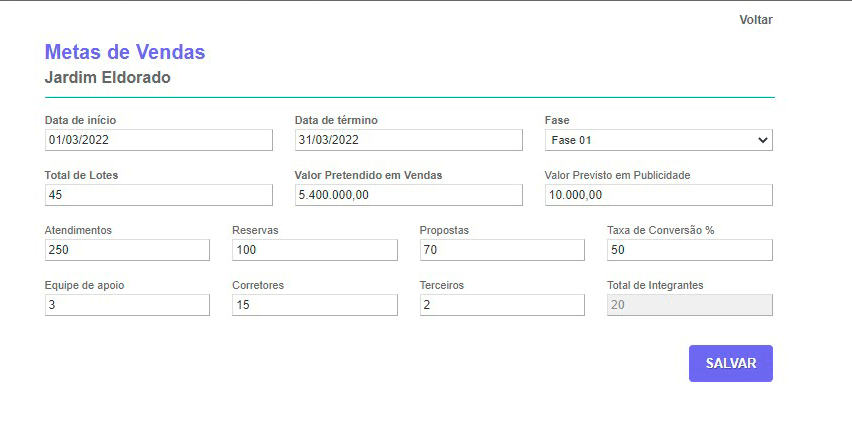Click the Atendimentos input box
This screenshot has height=426, width=852.
coord(127,250)
